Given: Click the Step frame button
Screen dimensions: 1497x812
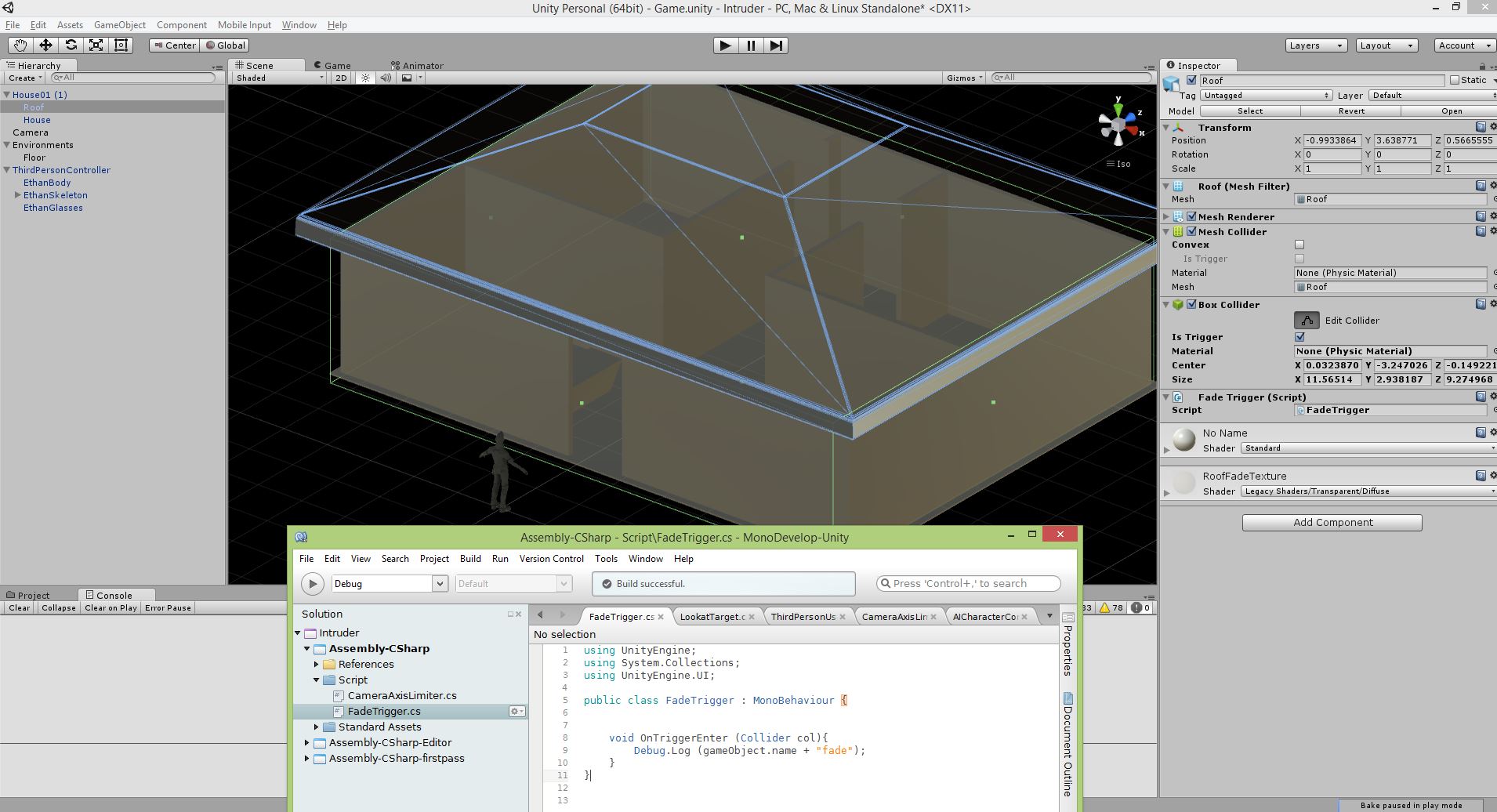Looking at the screenshot, I should click(x=776, y=45).
